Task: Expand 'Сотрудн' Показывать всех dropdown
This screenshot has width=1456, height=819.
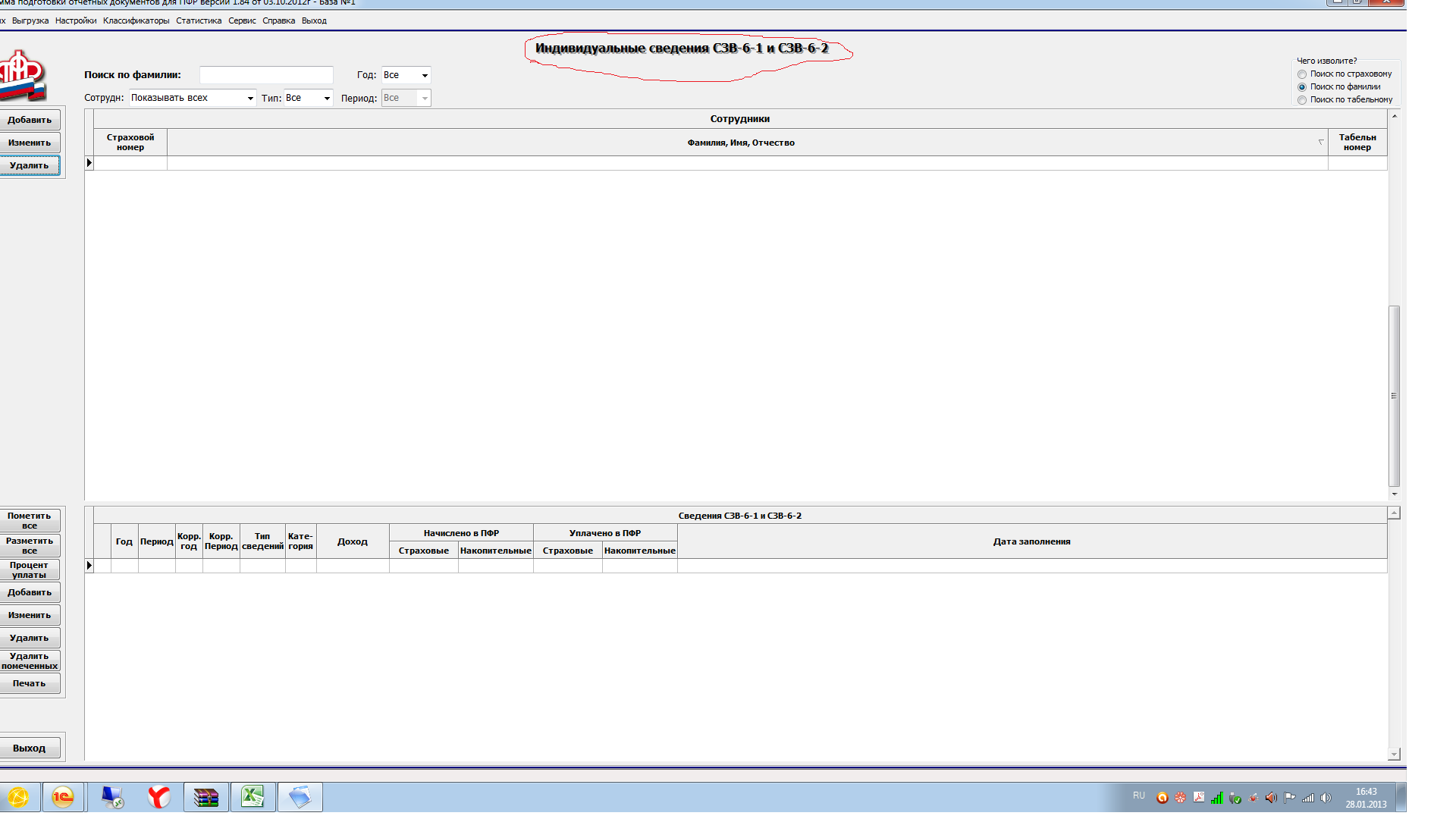Action: (x=250, y=98)
